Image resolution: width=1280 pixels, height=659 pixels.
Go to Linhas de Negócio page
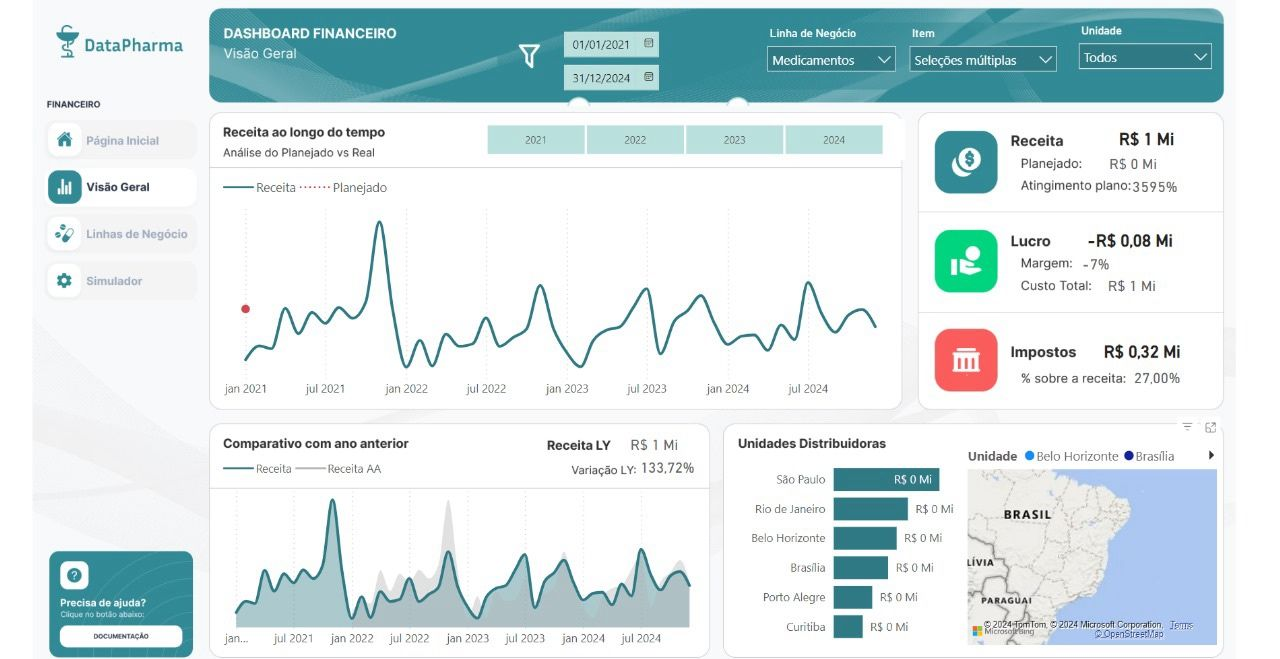[x=136, y=234]
